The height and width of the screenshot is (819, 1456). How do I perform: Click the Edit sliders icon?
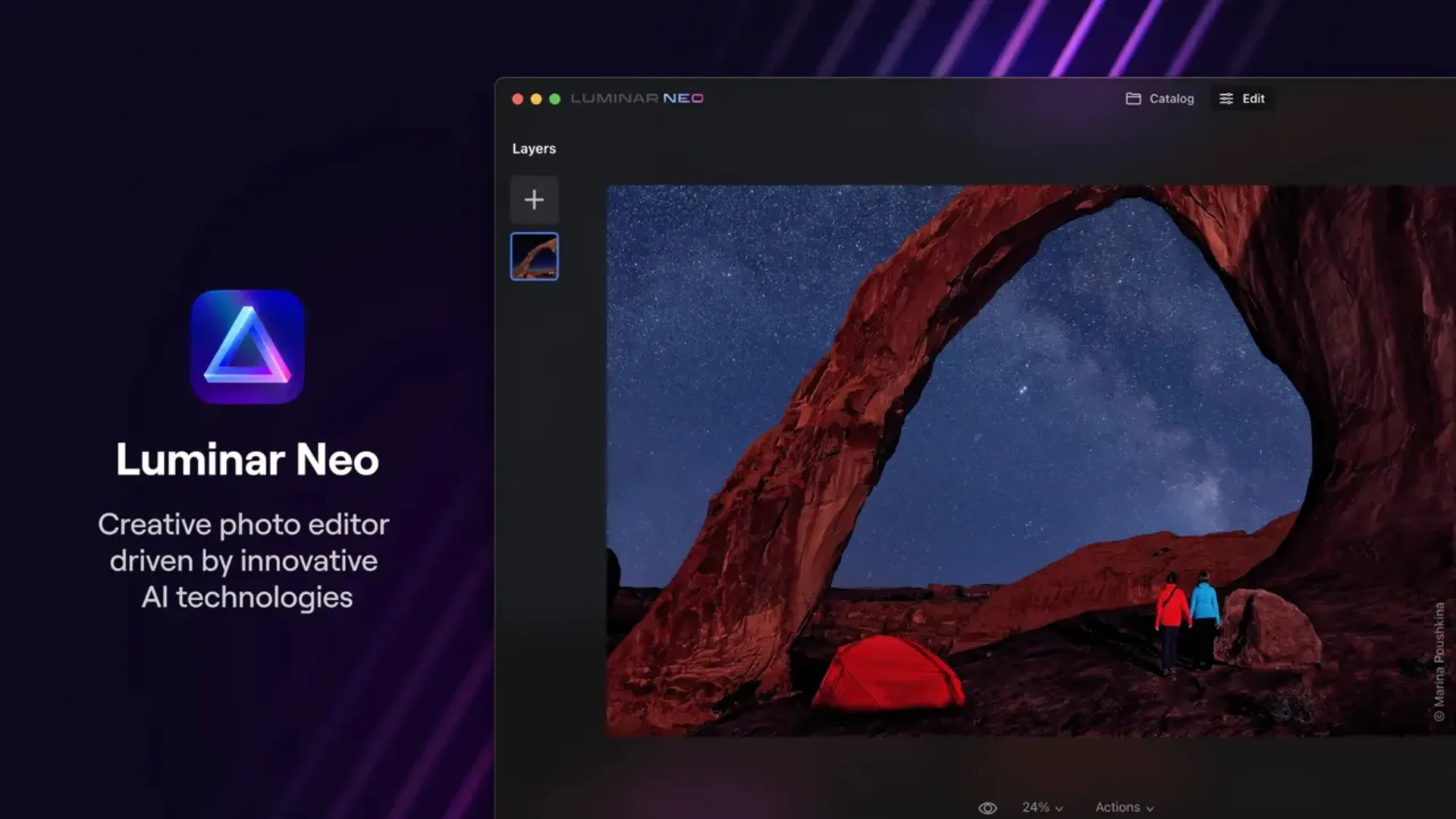click(1225, 99)
